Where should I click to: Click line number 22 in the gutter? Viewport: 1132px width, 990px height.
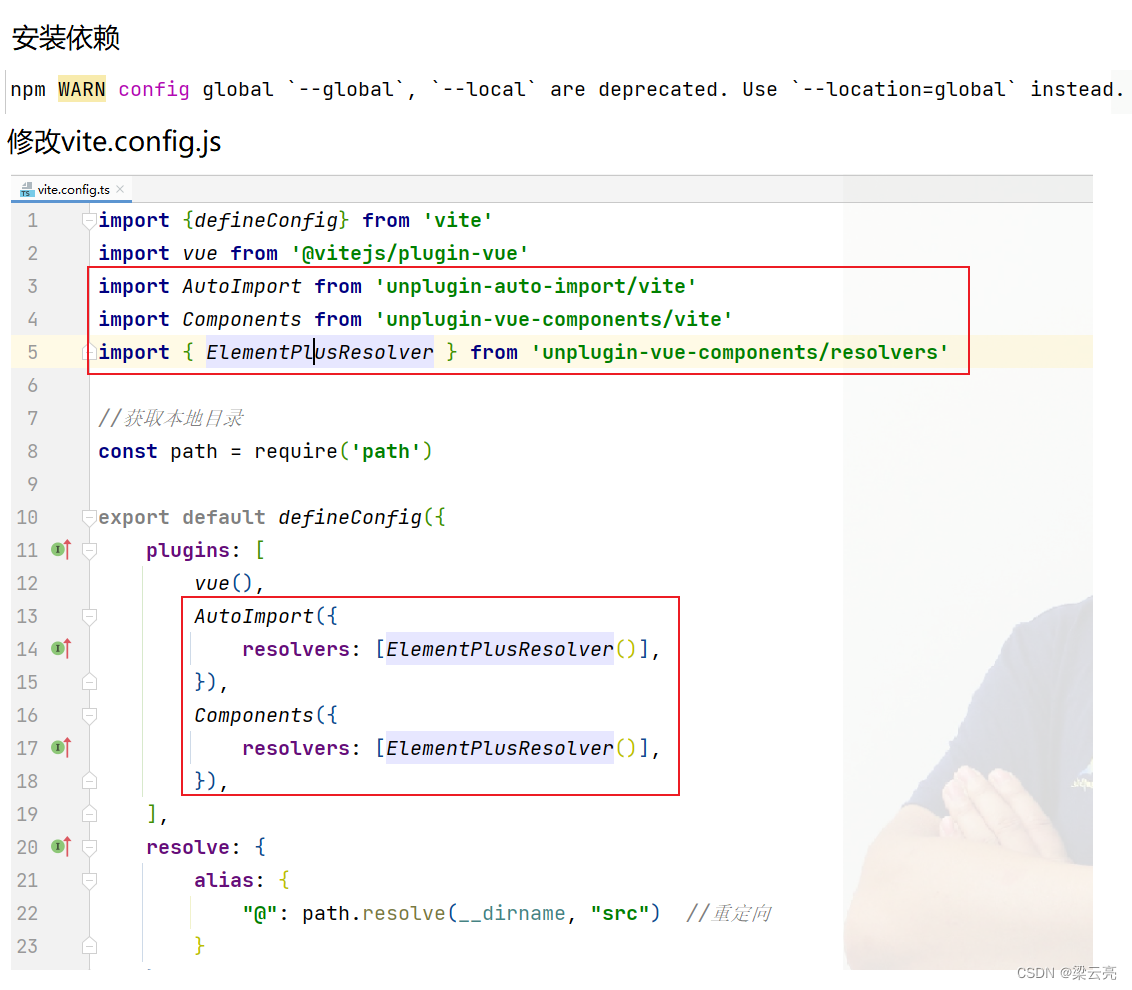click(x=27, y=913)
